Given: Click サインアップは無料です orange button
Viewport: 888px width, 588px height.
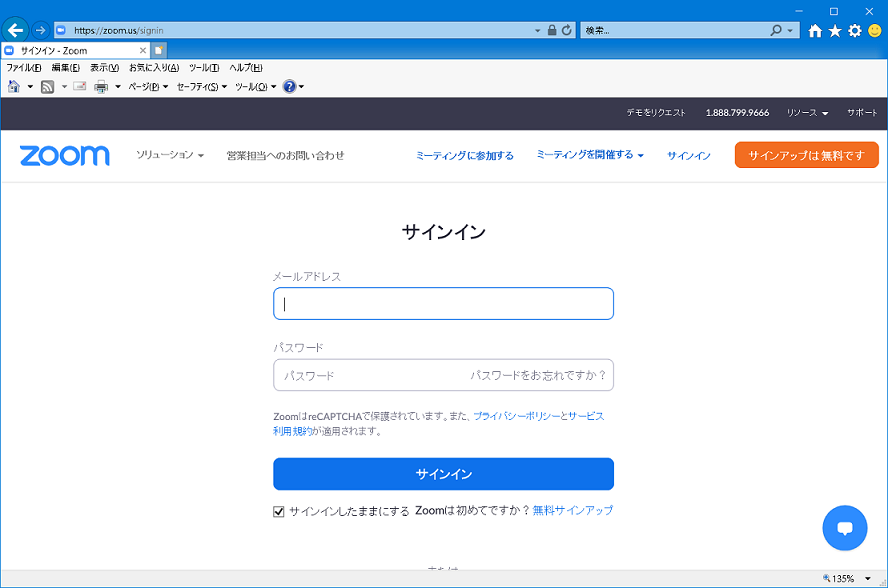Looking at the screenshot, I should pyautogui.click(x=806, y=155).
